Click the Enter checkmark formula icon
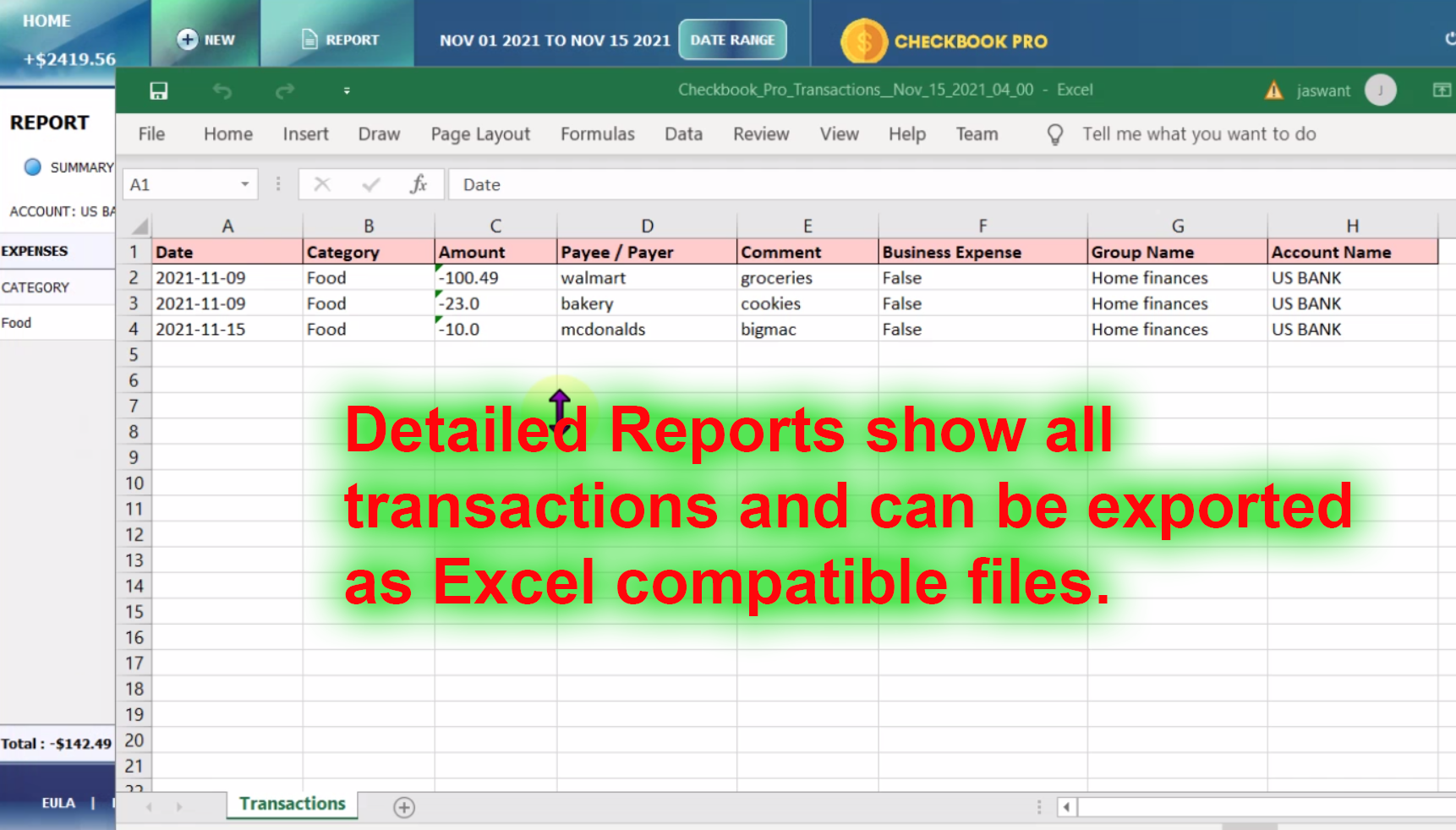This screenshot has width=1456, height=830. pos(370,184)
